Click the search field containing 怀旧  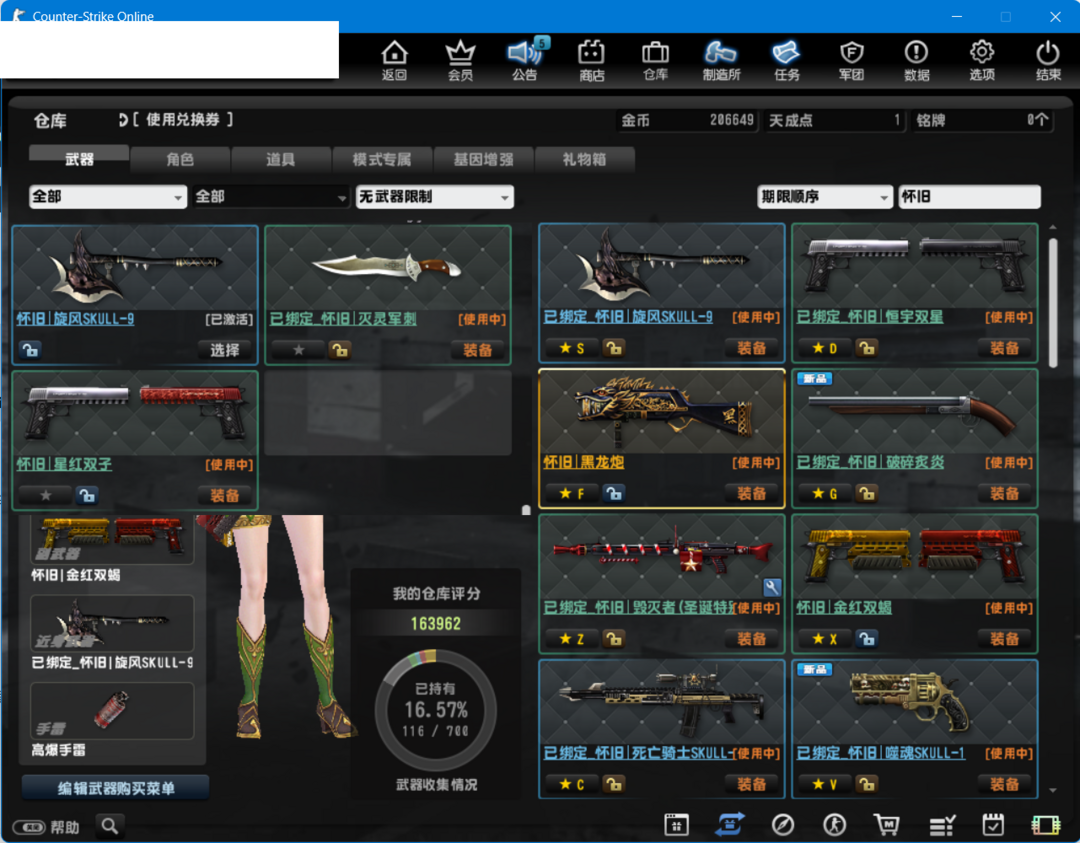click(x=969, y=197)
